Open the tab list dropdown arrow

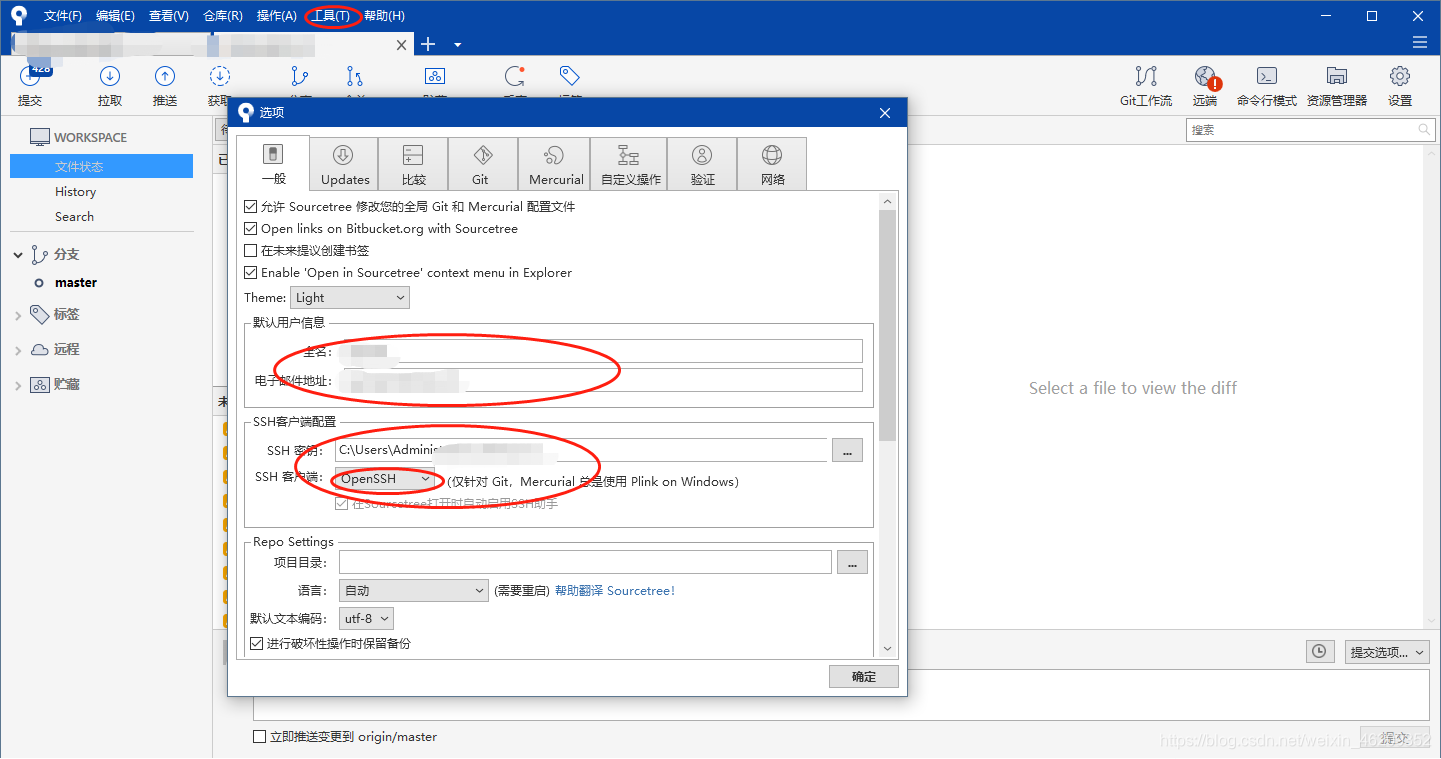click(x=457, y=45)
